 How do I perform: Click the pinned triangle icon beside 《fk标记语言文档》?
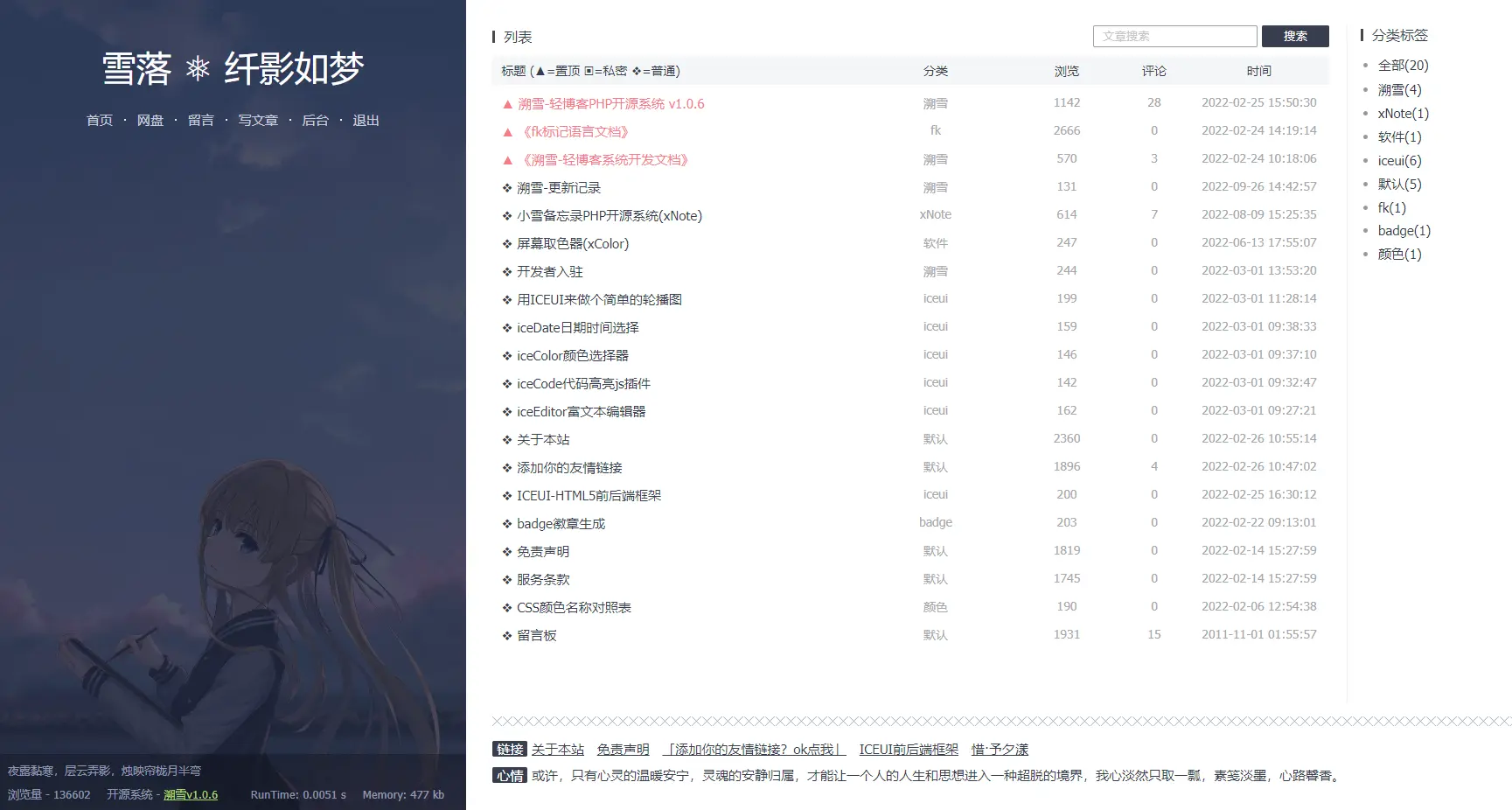[507, 132]
